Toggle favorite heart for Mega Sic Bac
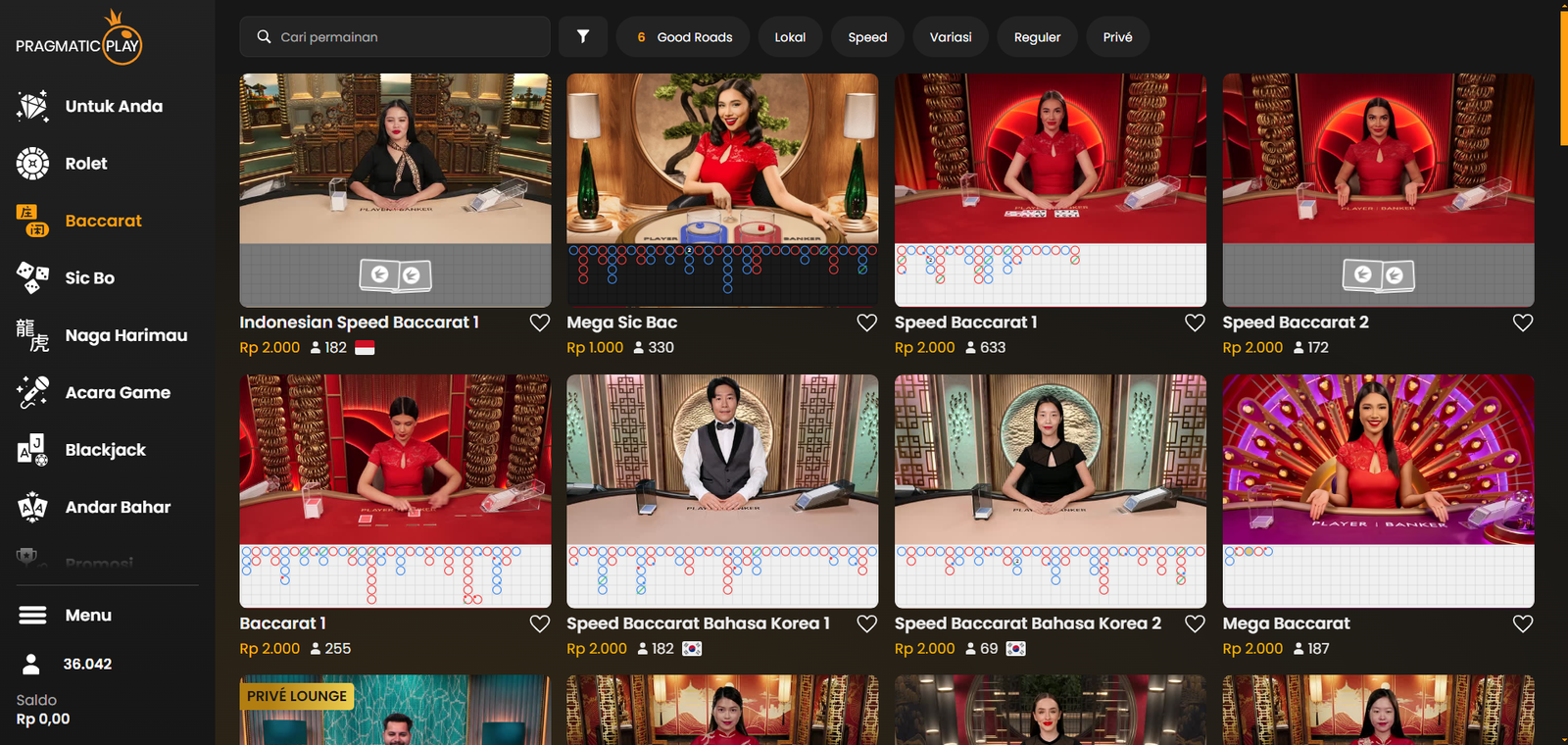The width and height of the screenshot is (1568, 745). [x=866, y=323]
